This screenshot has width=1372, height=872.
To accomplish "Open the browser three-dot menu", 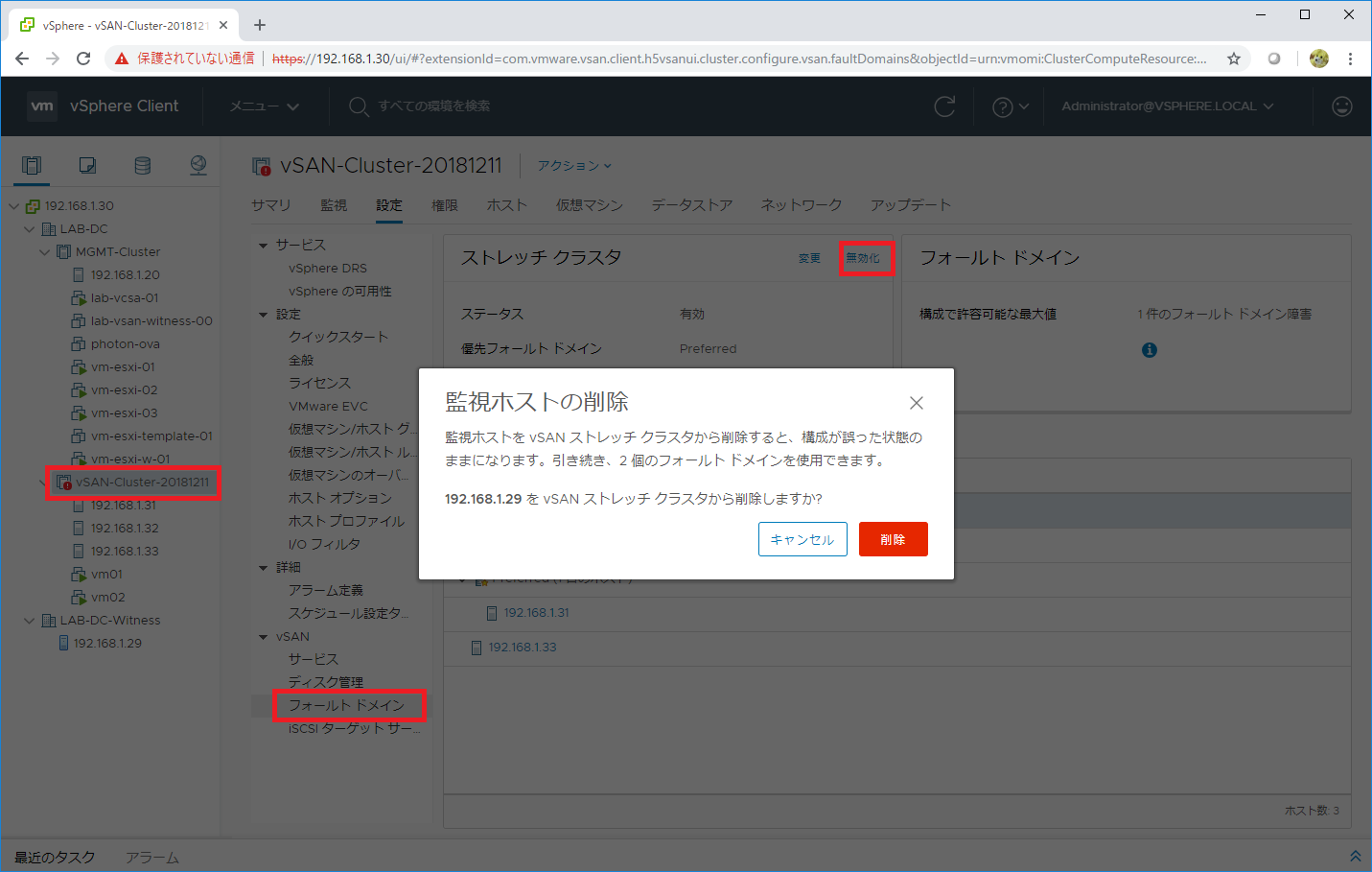I will click(x=1350, y=59).
